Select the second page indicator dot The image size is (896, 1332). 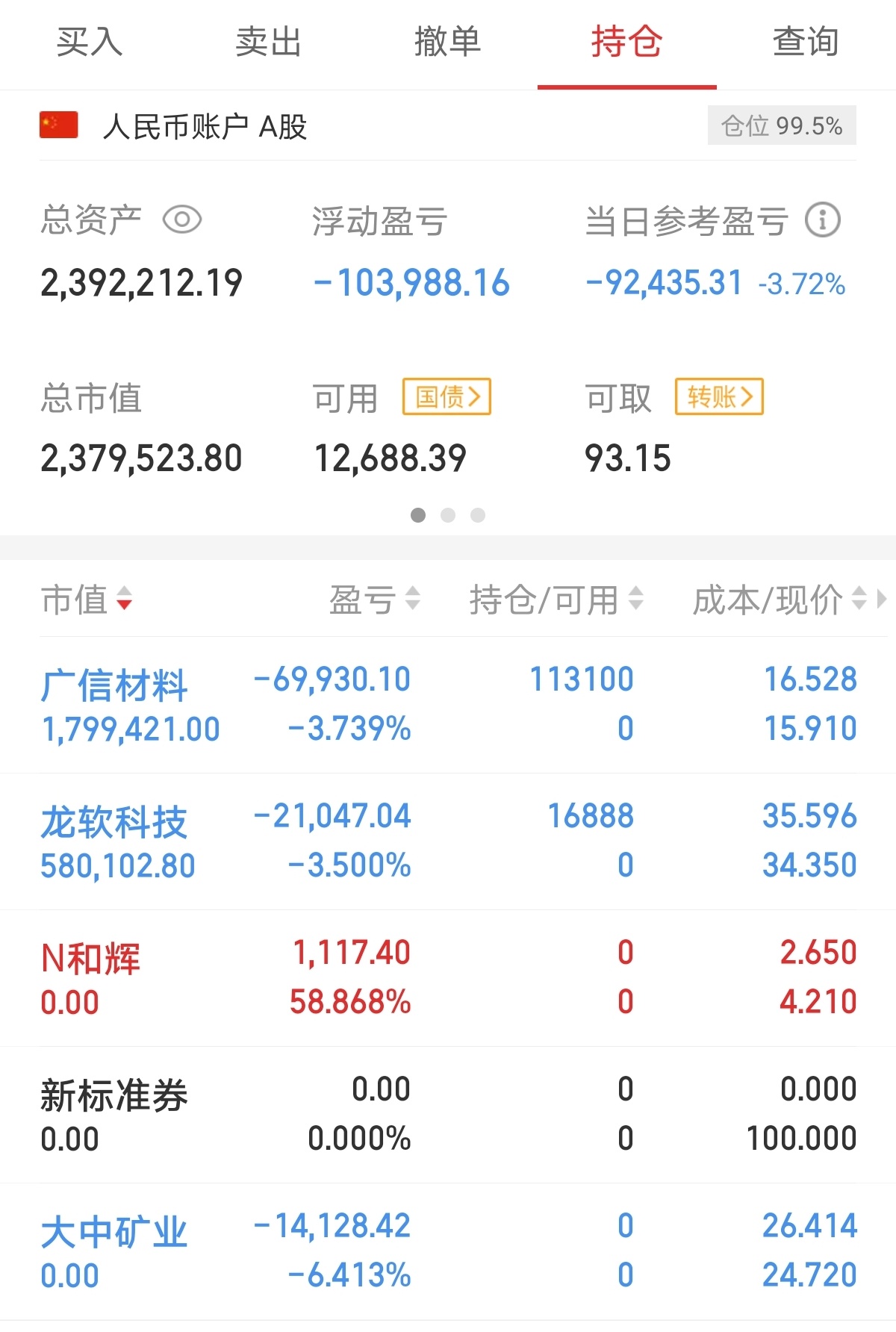click(448, 515)
